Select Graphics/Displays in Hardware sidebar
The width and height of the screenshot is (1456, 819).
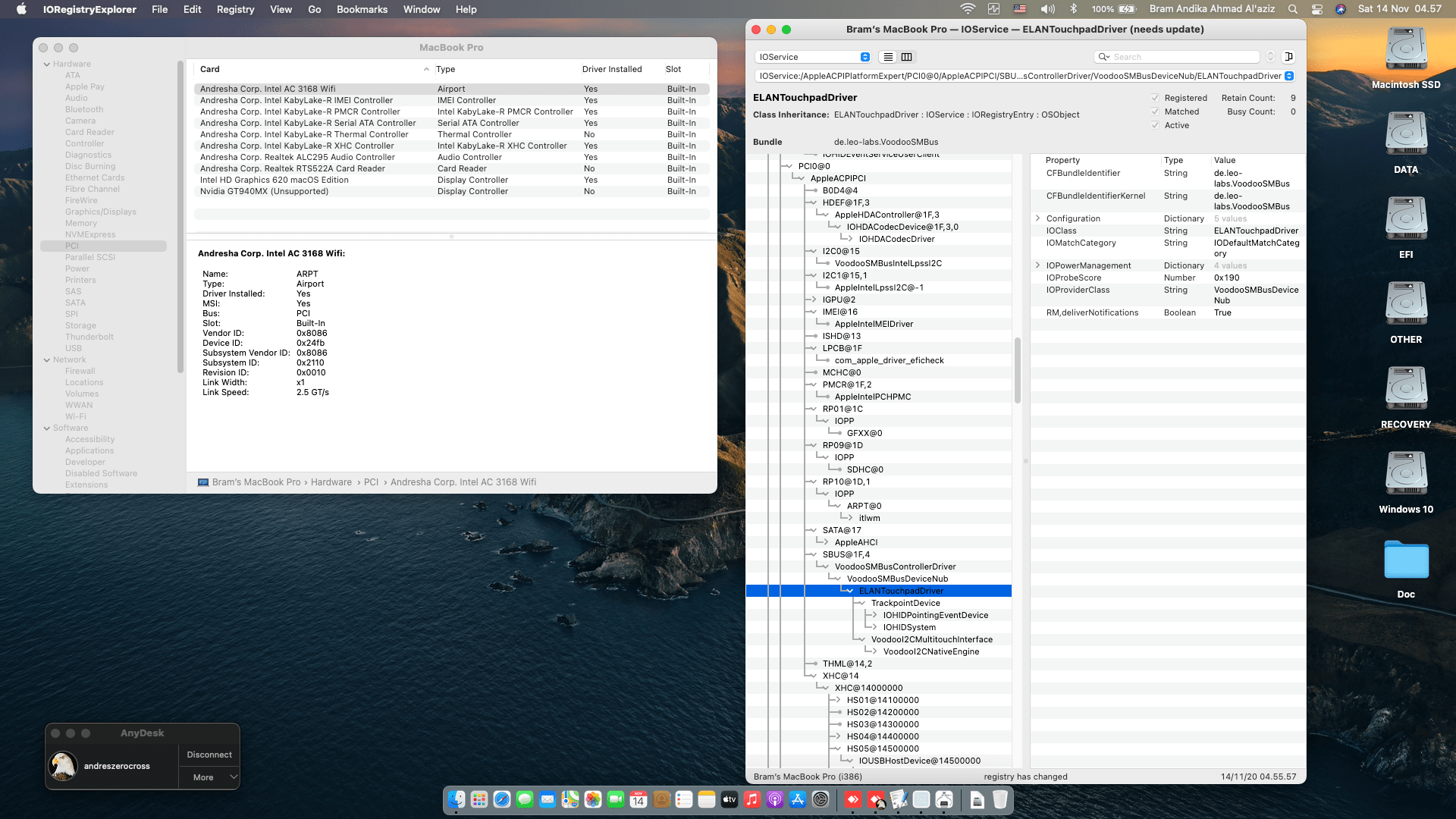(x=101, y=212)
